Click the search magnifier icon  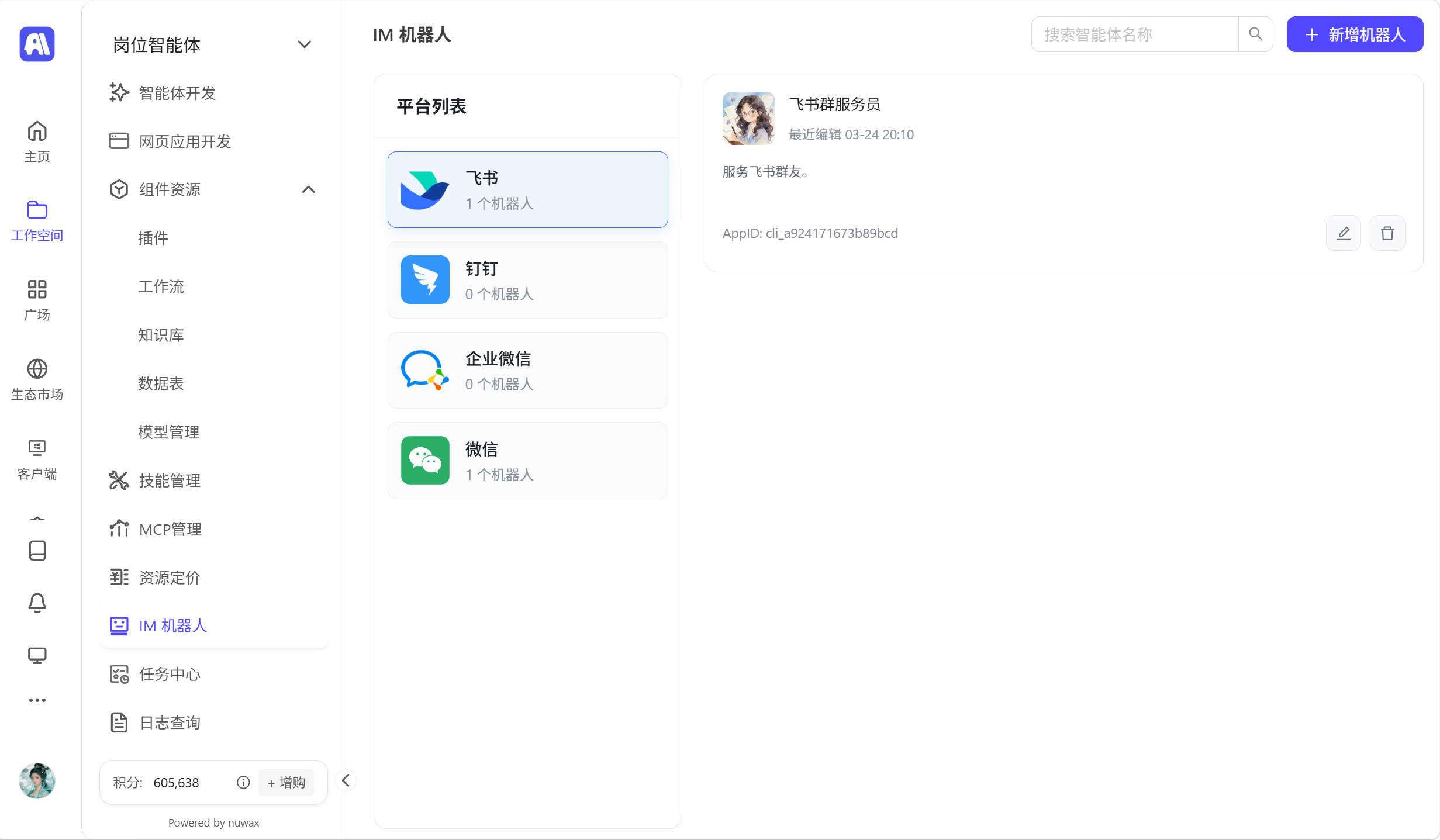tap(1255, 34)
